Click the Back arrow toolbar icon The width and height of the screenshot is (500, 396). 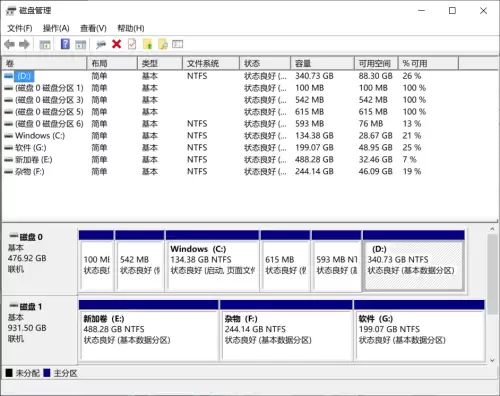click(9, 44)
